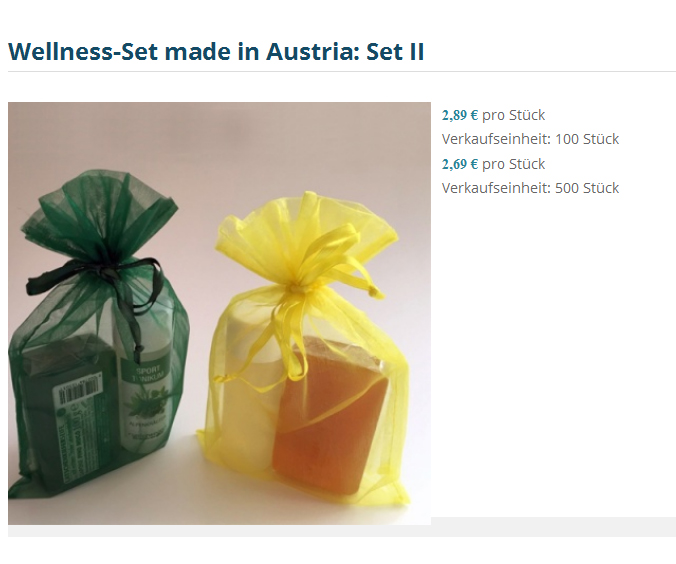Select the 2,89 € price
This screenshot has height=564, width=676.
460,115
